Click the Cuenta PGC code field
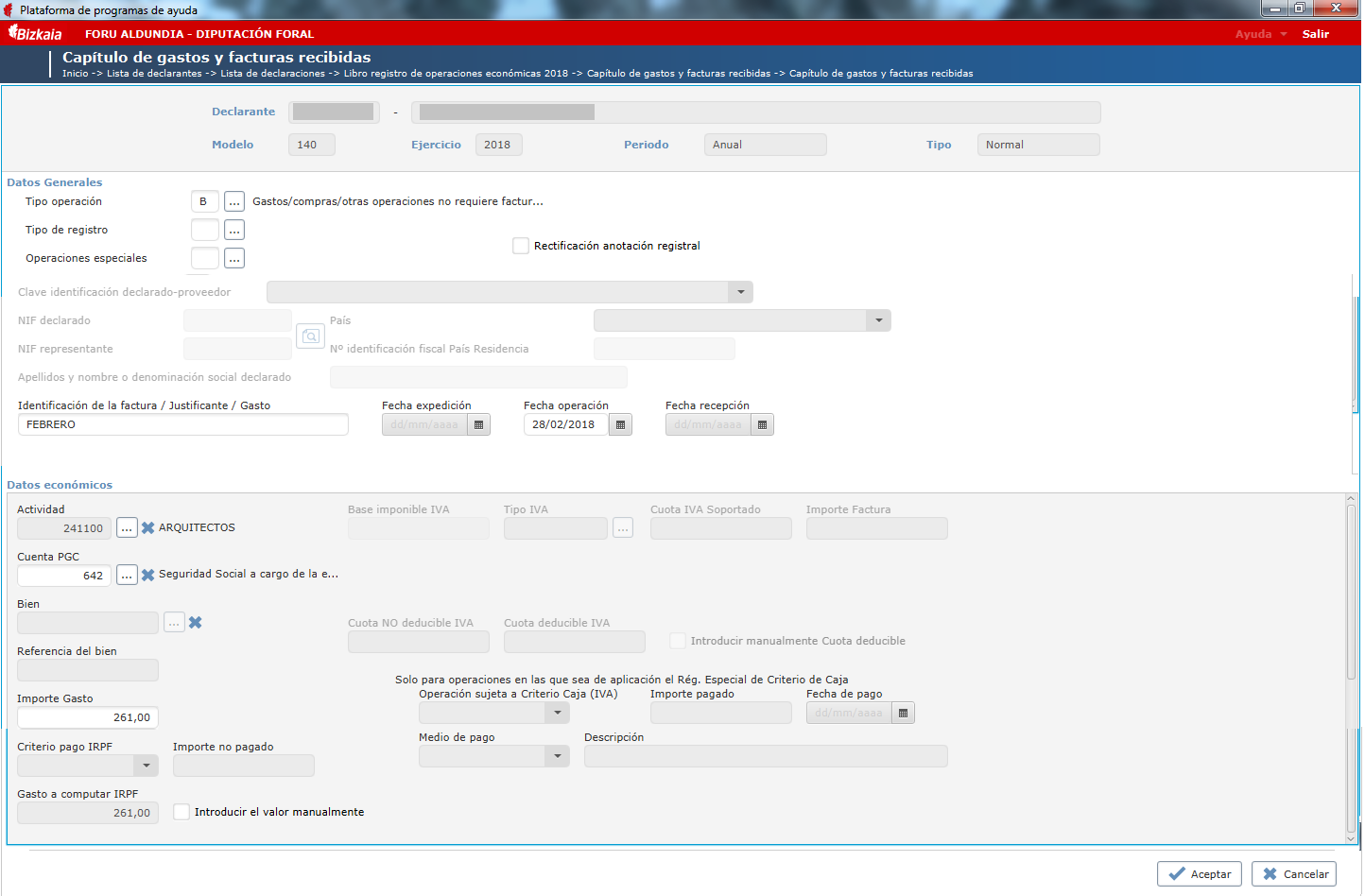This screenshot has width=1365, height=896. point(64,576)
